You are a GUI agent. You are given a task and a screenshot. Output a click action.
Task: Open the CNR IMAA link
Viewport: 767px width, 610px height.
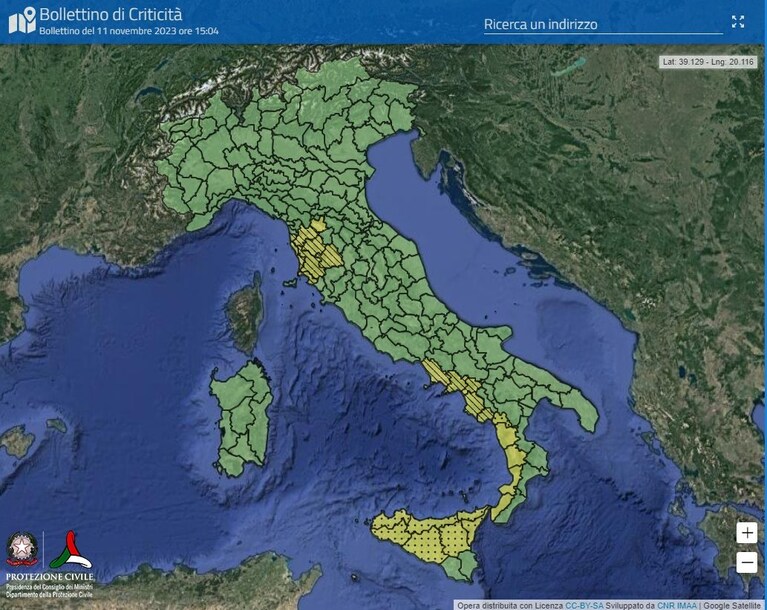click(677, 606)
